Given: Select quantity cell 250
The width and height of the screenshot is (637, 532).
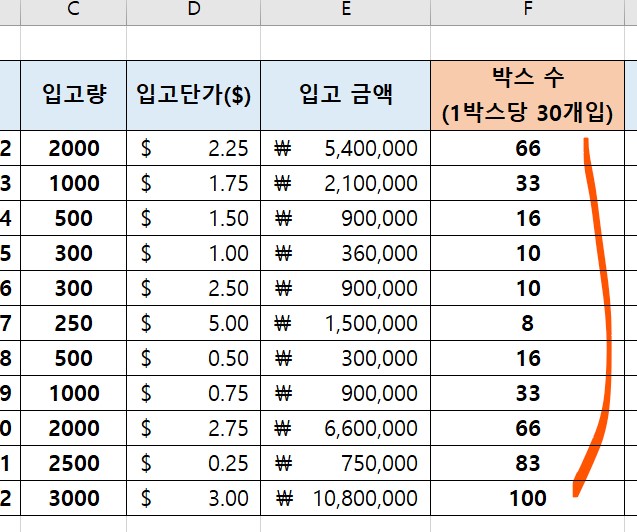Looking at the screenshot, I should [x=74, y=323].
